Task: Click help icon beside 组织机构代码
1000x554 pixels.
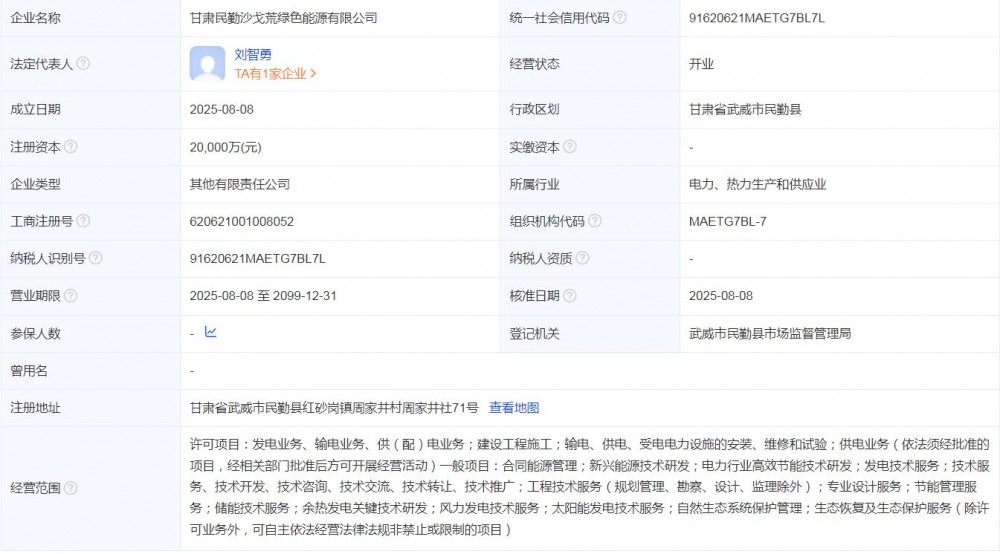Action: [595, 221]
